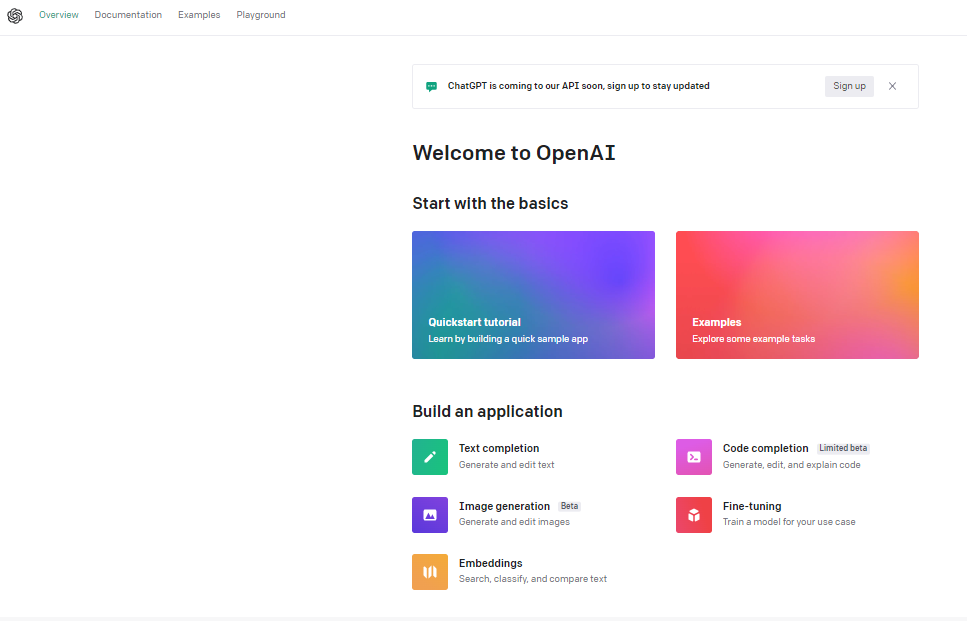Viewport: 967px width, 621px height.
Task: Dismiss the ChatGPT API announcement banner
Action: [x=892, y=86]
